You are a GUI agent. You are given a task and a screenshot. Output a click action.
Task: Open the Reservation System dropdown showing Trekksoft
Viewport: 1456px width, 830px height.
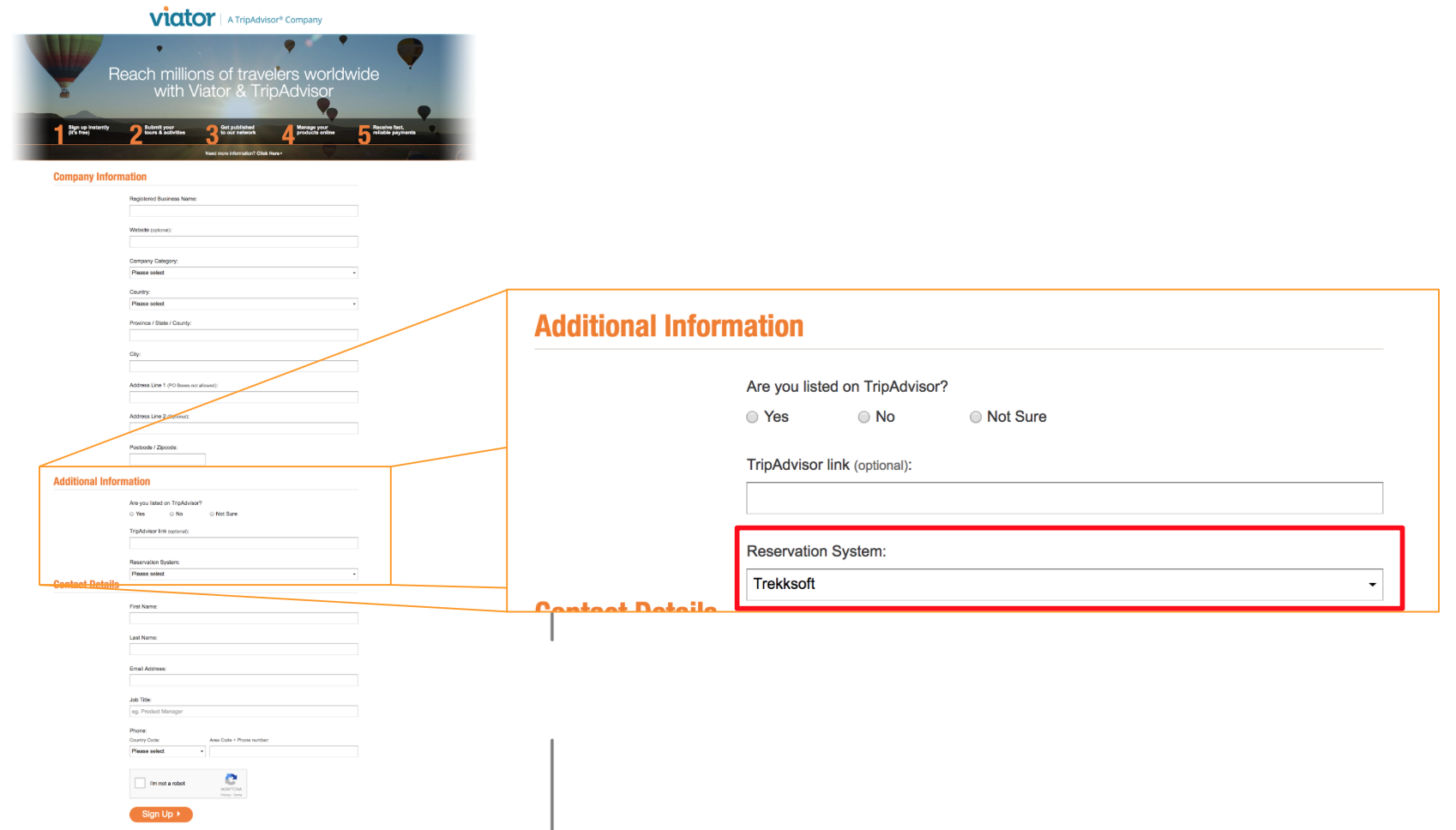[x=1063, y=585]
